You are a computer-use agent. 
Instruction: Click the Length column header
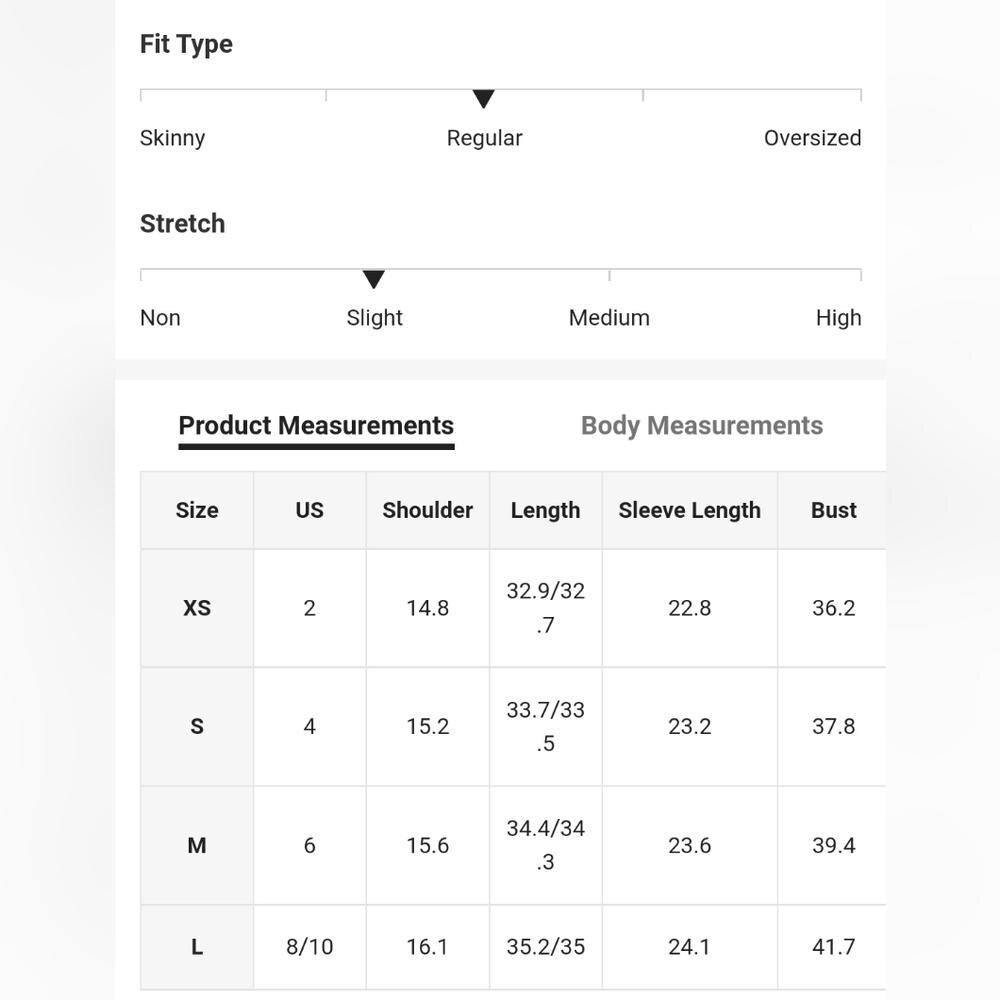tap(545, 510)
